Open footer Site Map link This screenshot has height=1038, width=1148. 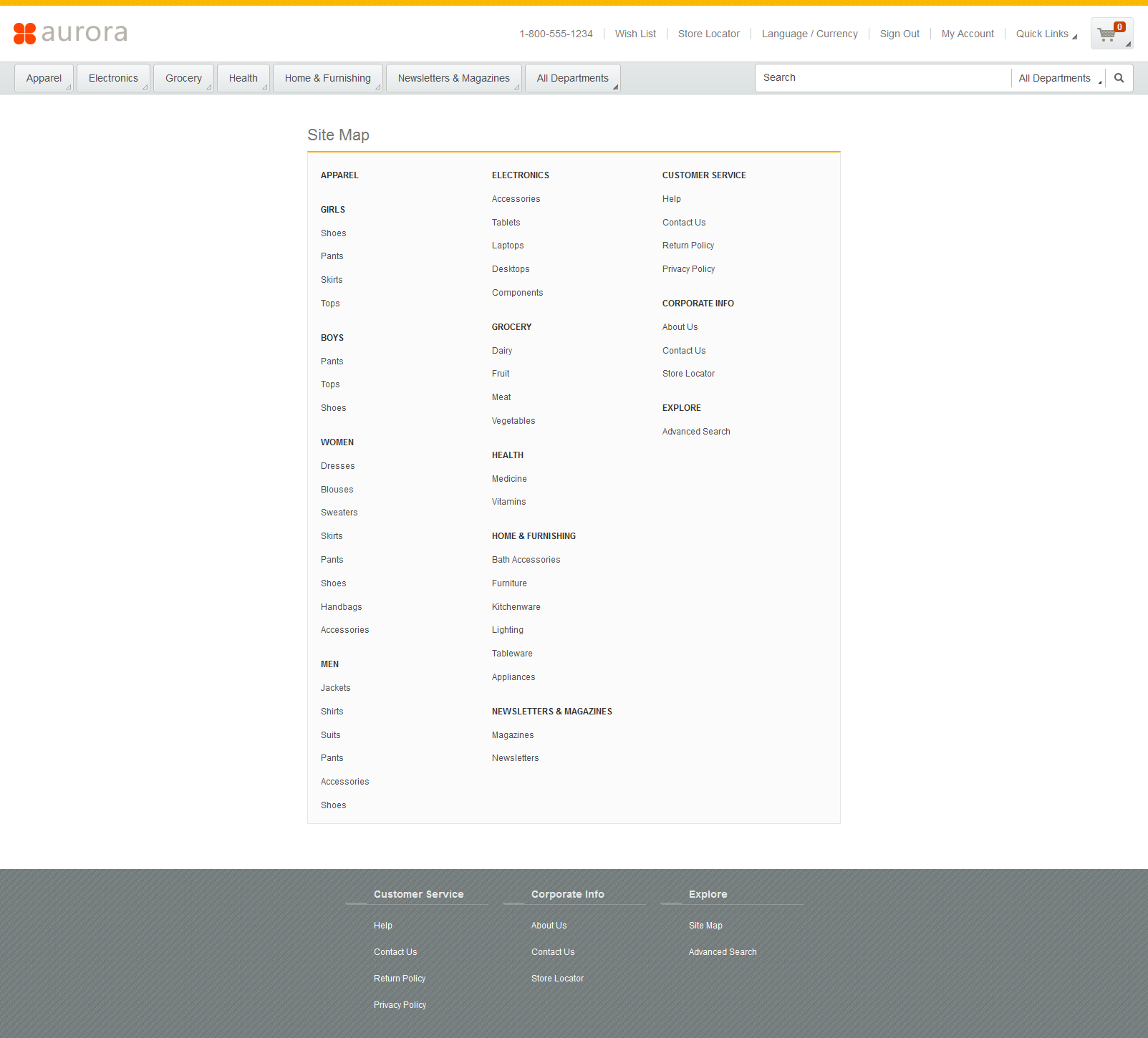[x=705, y=926]
